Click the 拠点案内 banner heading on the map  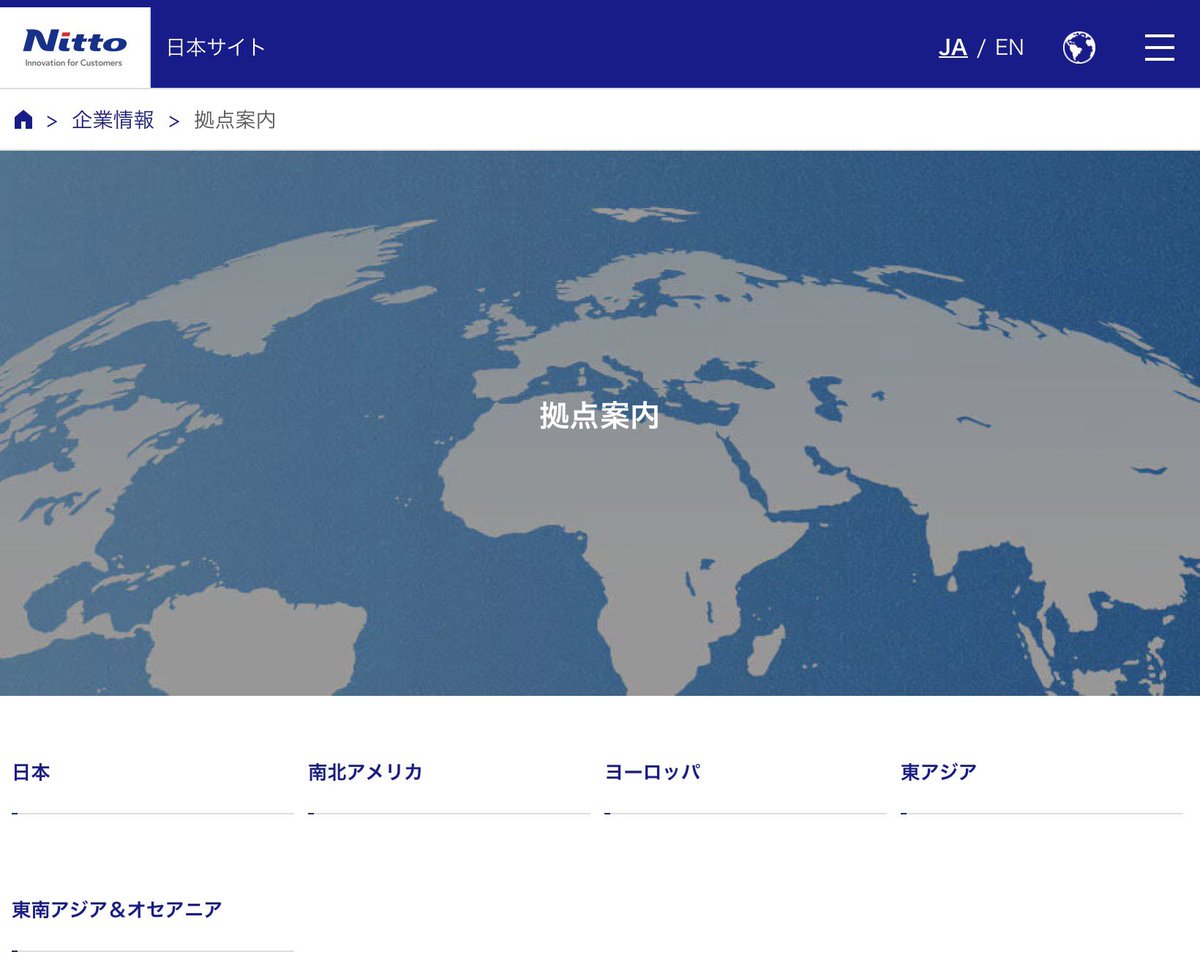[x=599, y=417]
